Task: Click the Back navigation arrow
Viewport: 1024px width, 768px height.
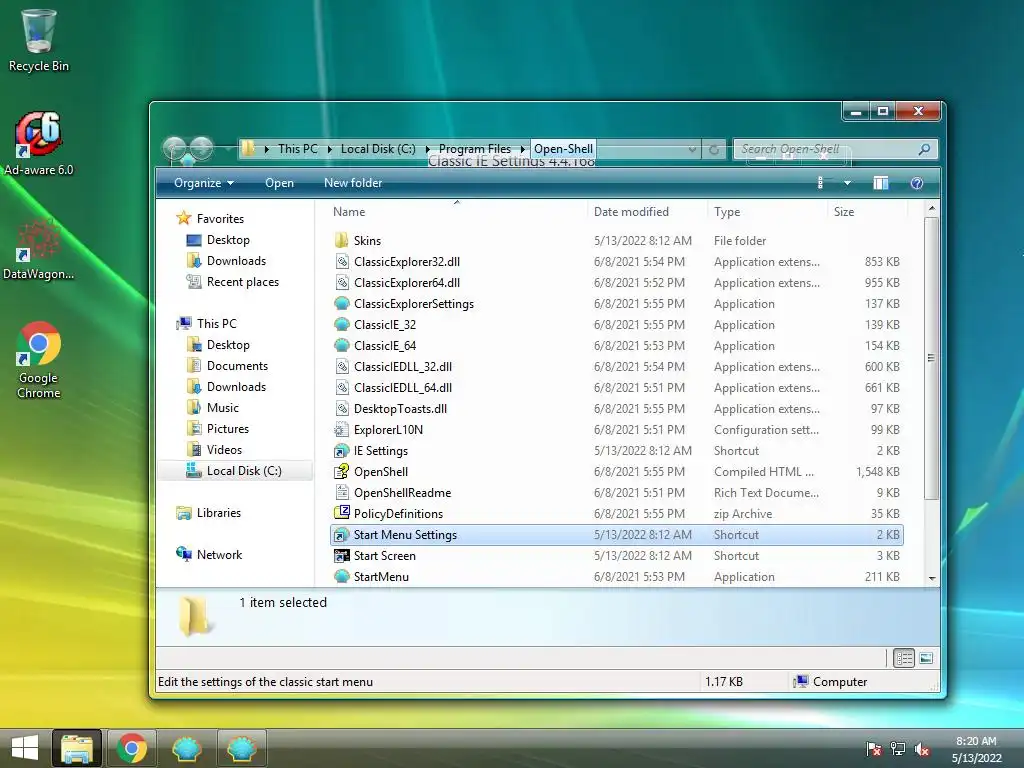Action: click(175, 149)
